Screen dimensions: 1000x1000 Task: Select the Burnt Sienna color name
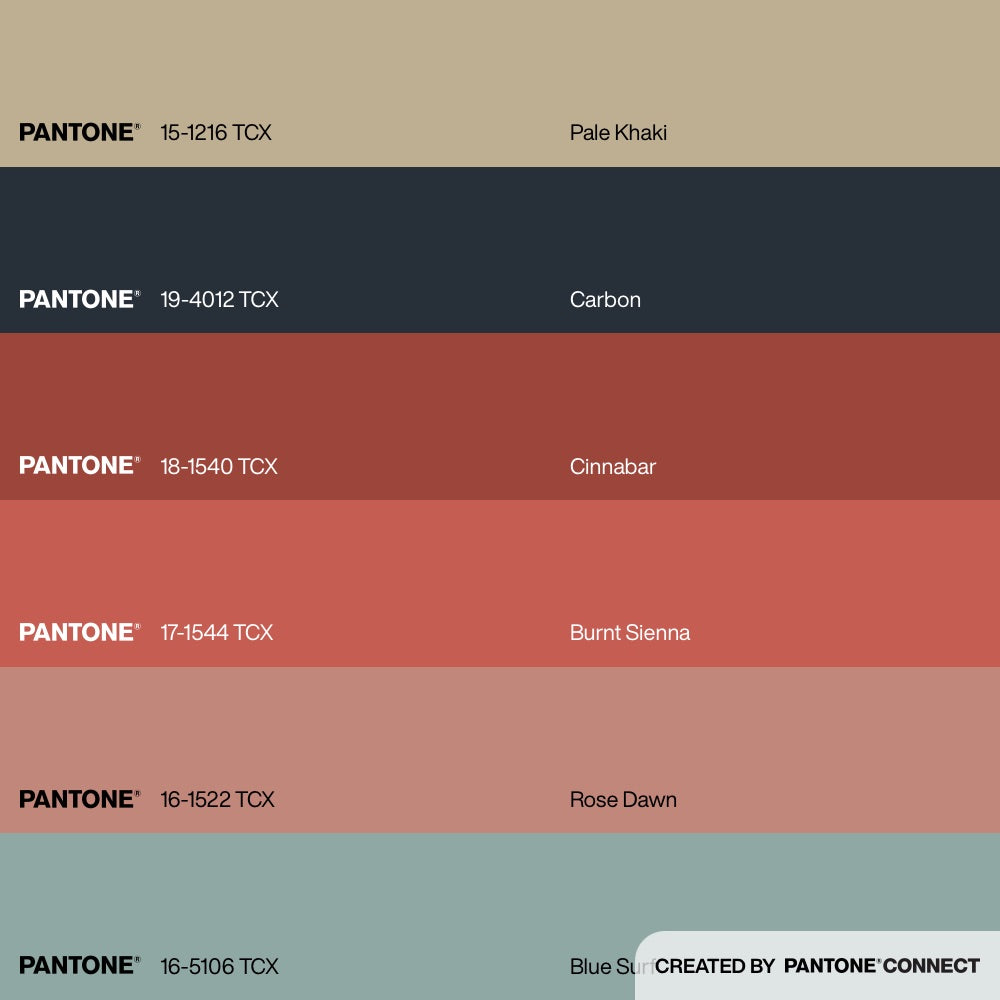[630, 633]
